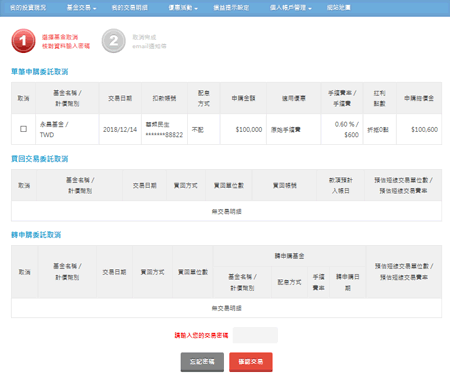Click the $100,600 total deduction amount cell

click(419, 129)
